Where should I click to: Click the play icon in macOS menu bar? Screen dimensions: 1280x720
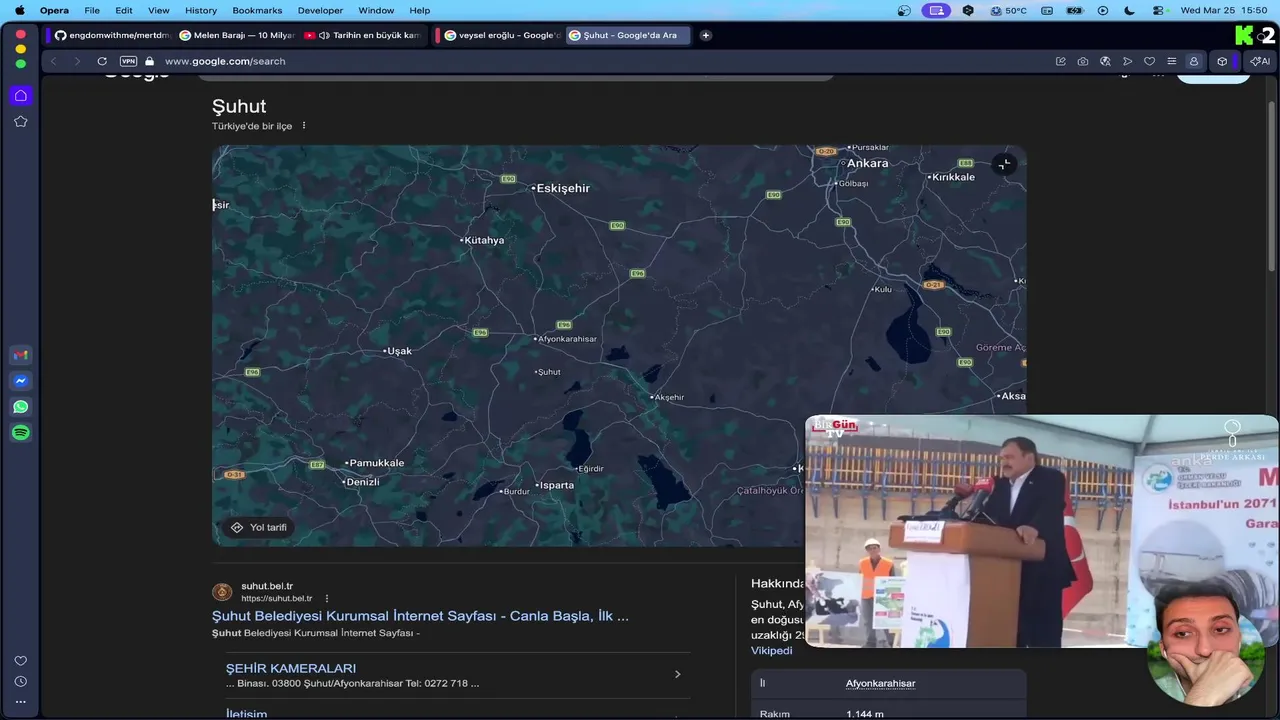click(1103, 10)
